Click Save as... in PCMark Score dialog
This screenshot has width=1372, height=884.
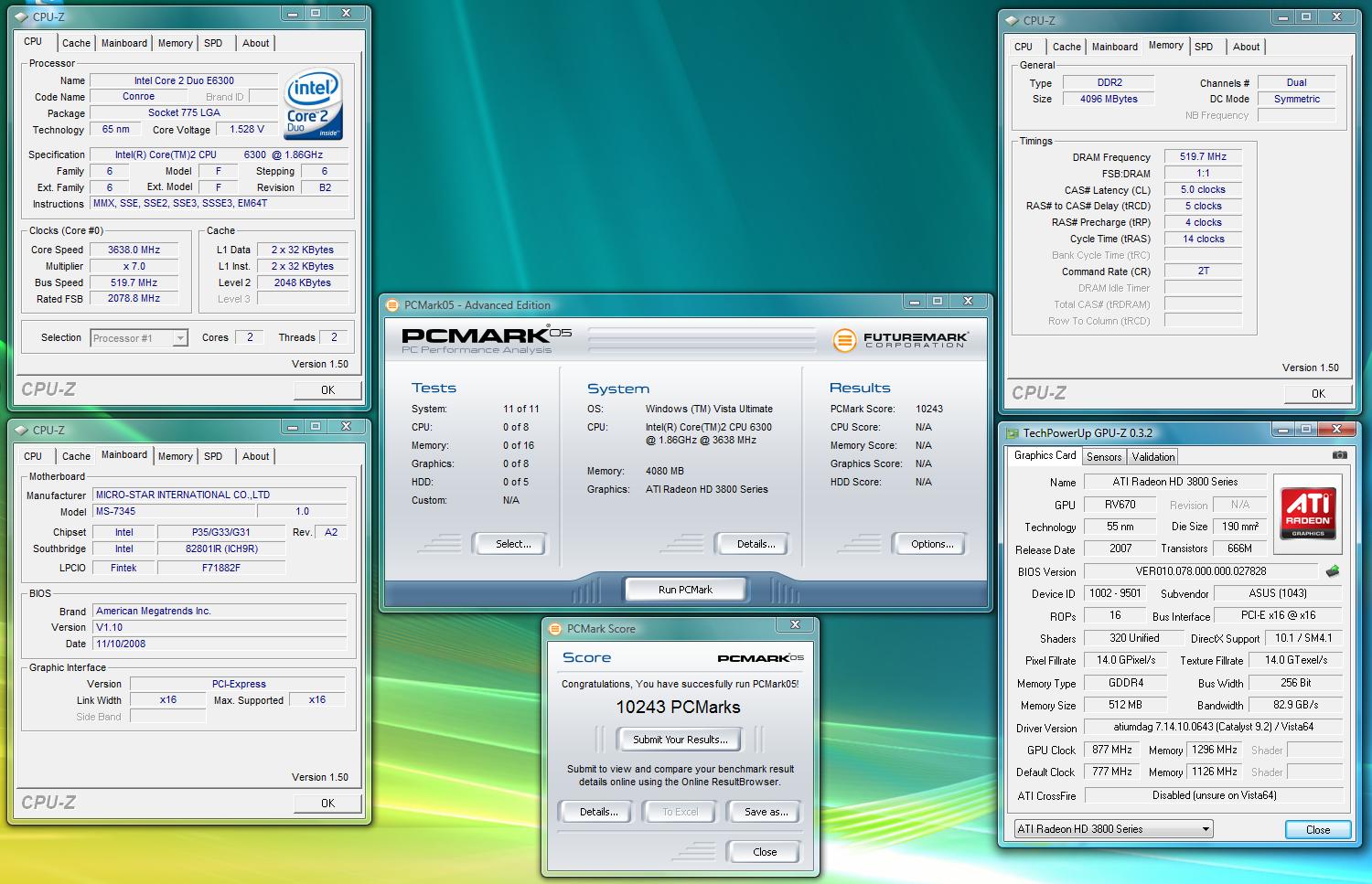[x=766, y=812]
